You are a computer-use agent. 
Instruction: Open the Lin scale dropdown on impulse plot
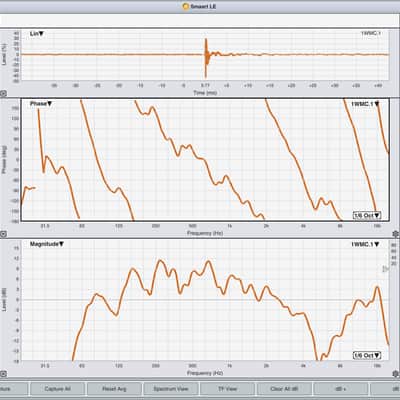pyautogui.click(x=37, y=34)
